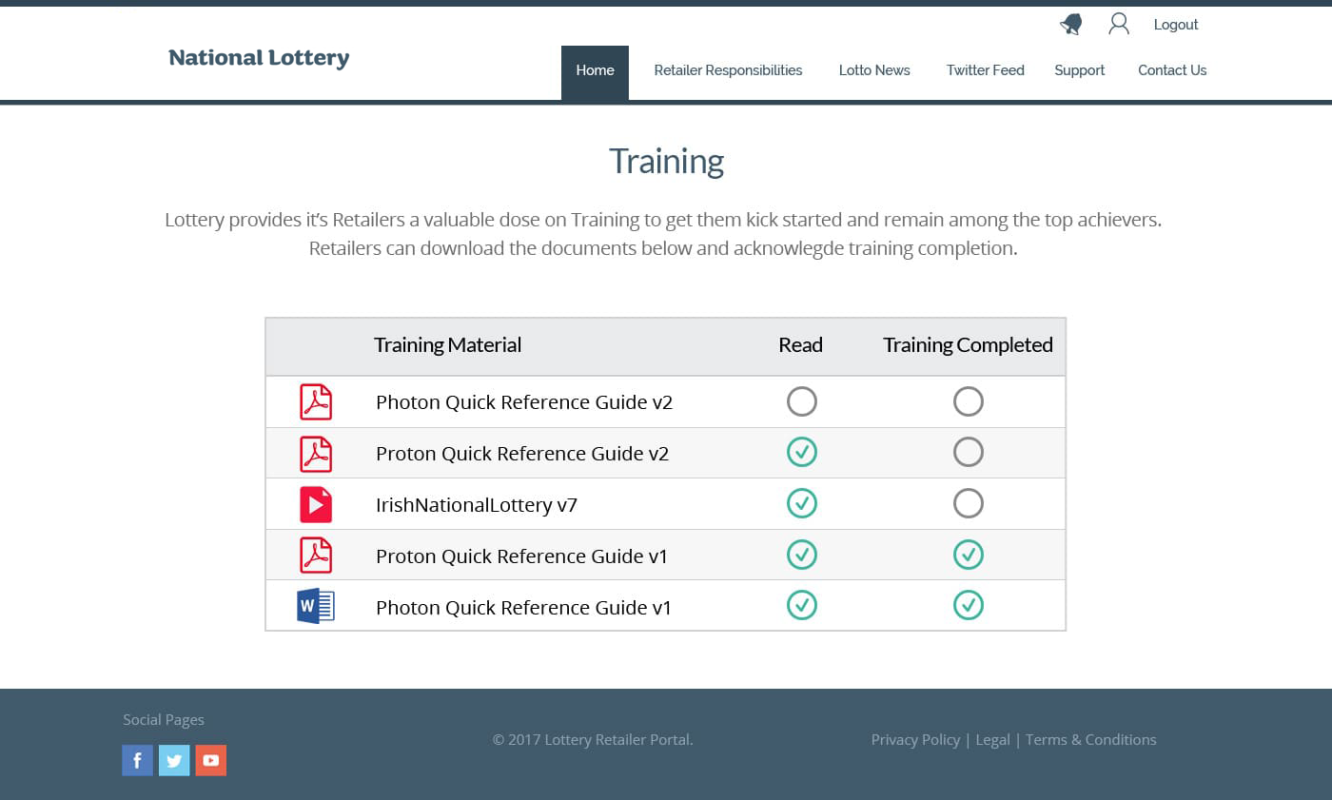Open the notifications bell icon
The width and height of the screenshot is (1332, 800).
pos(1071,25)
